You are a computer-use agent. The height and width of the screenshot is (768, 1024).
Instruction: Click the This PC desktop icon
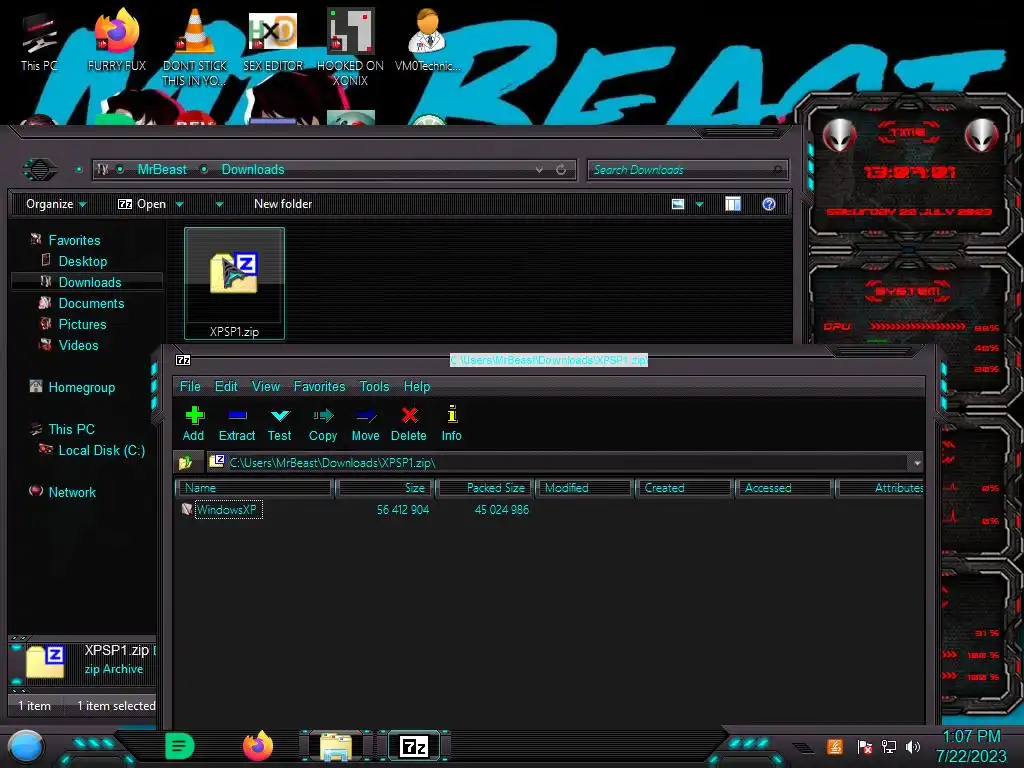pos(39,41)
